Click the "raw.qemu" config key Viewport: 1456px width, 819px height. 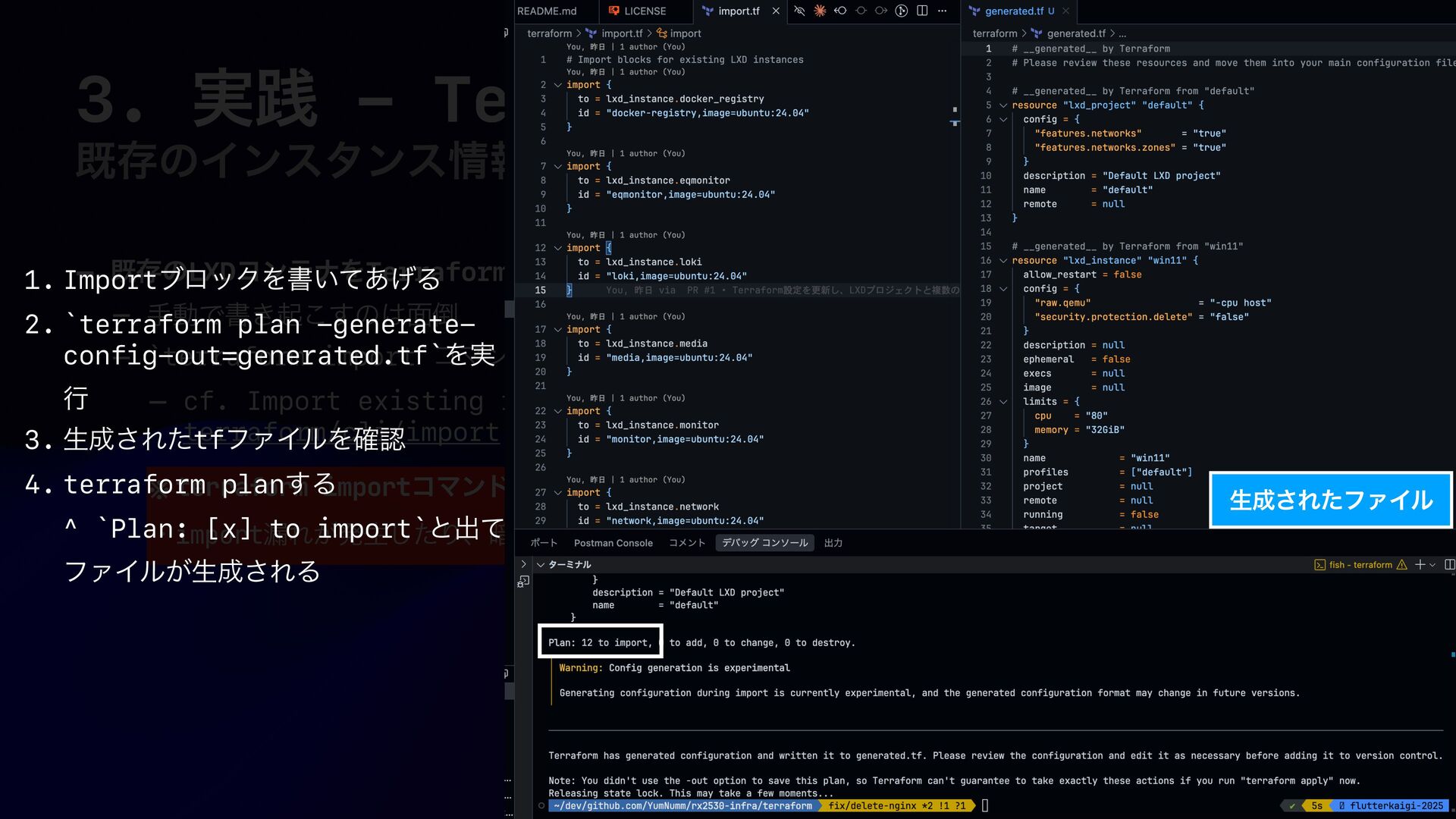(x=1062, y=303)
